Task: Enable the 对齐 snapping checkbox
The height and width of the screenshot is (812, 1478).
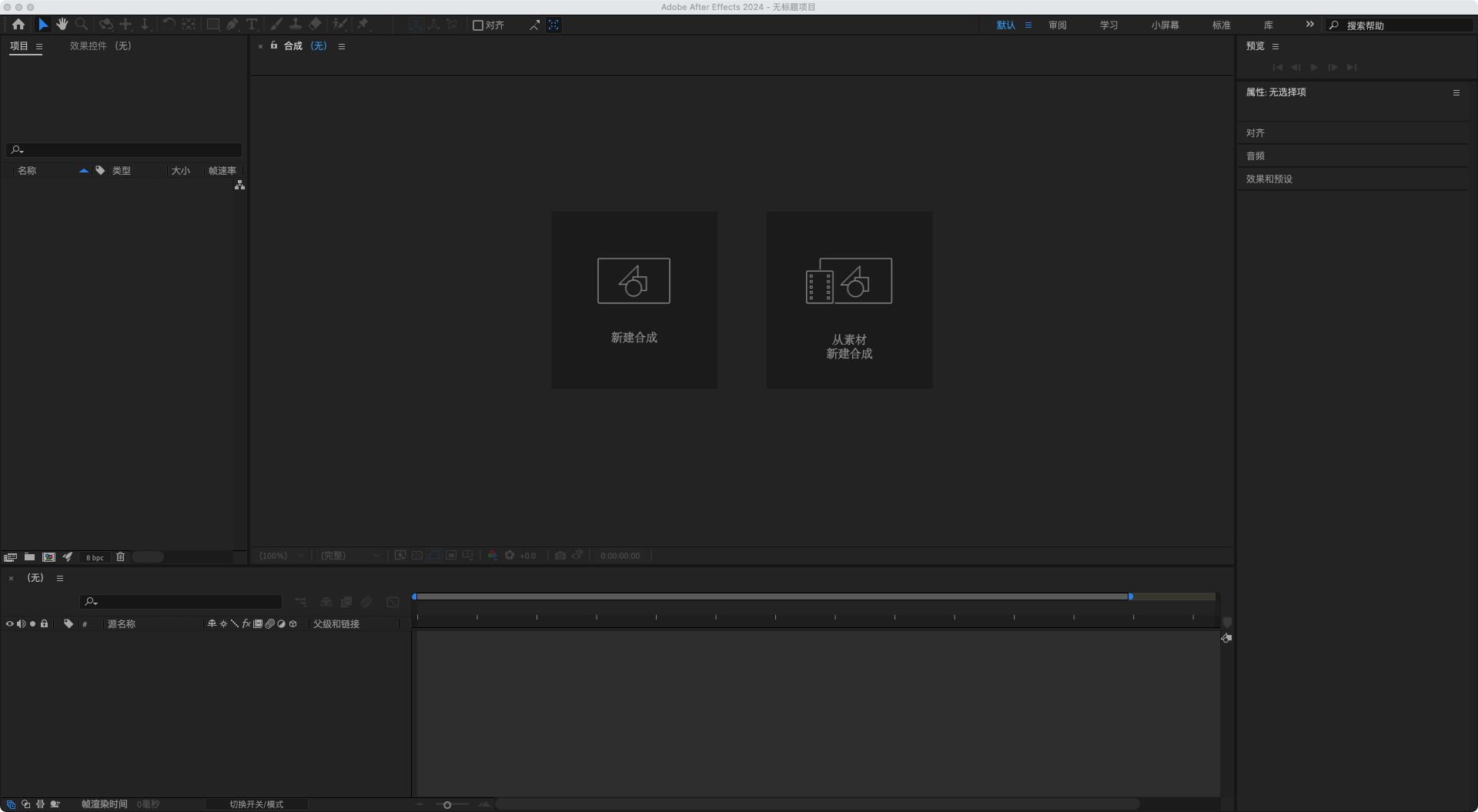Action: (479, 25)
